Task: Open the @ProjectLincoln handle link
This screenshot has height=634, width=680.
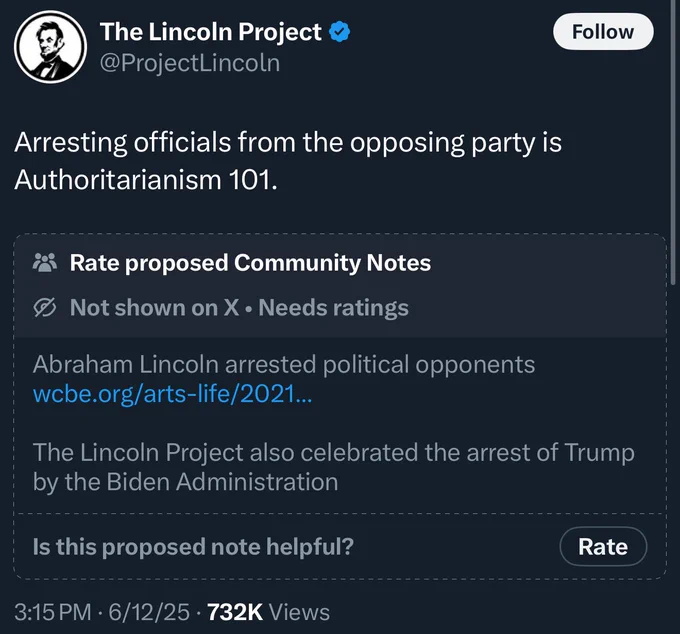Action: (190, 63)
